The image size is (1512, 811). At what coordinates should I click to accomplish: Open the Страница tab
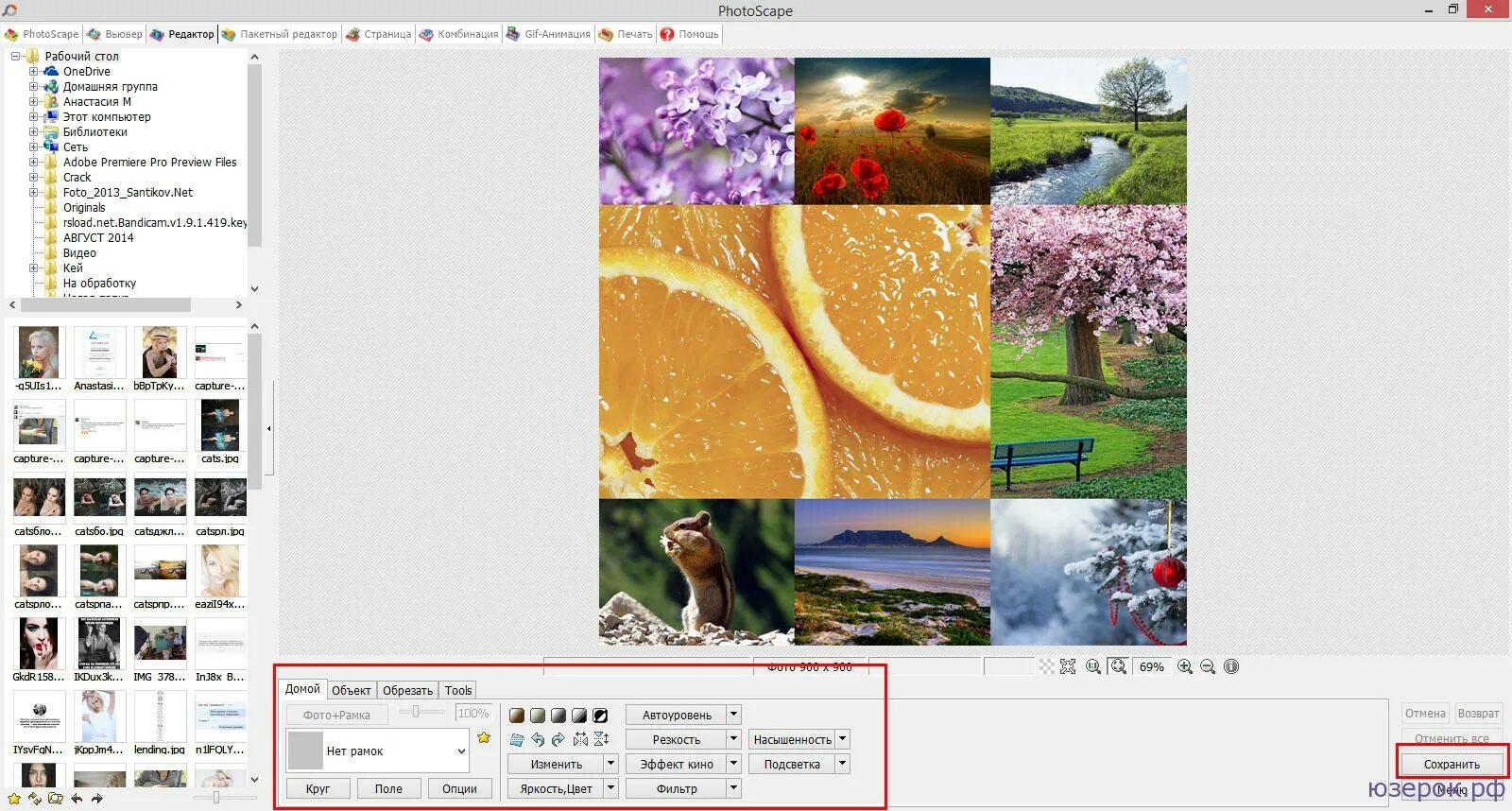(x=378, y=34)
